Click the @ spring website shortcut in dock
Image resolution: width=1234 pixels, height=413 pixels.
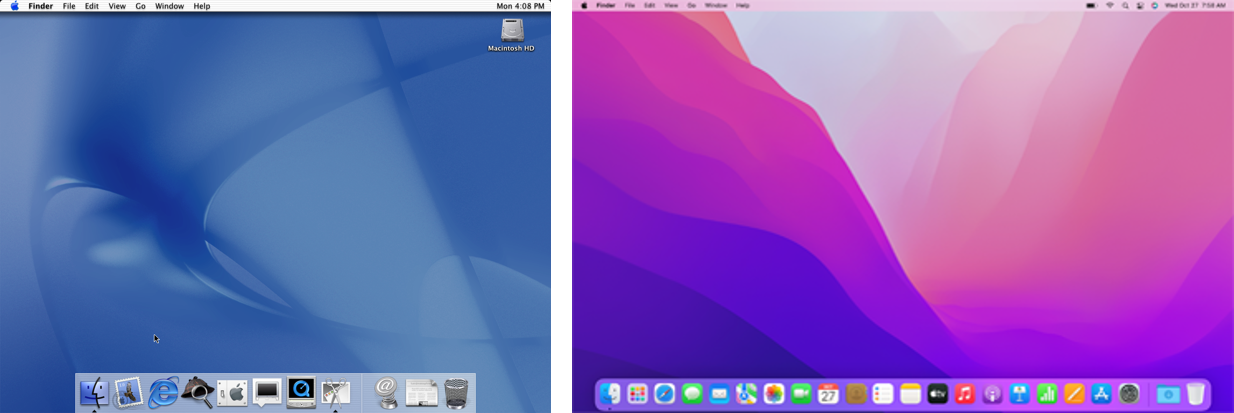pos(387,393)
